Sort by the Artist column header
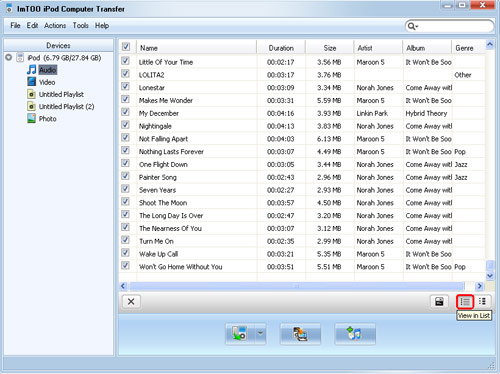500x374 pixels. (378, 48)
